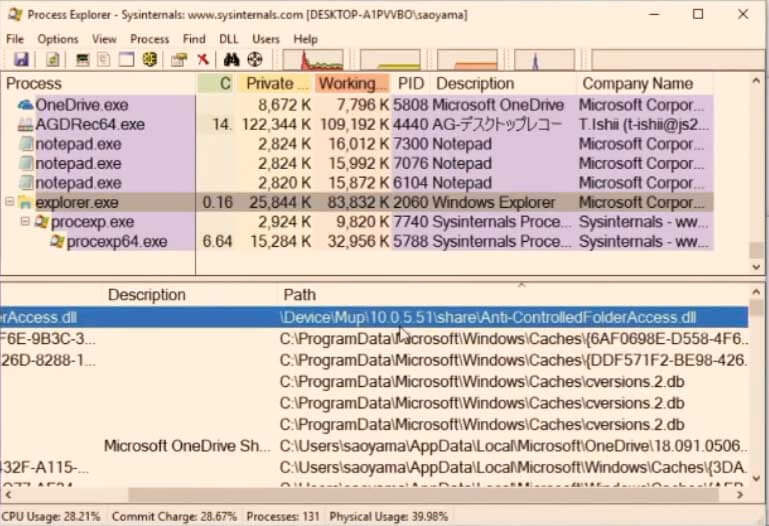Click the CPU usage history graph
The image size is (769, 526).
(x=314, y=60)
